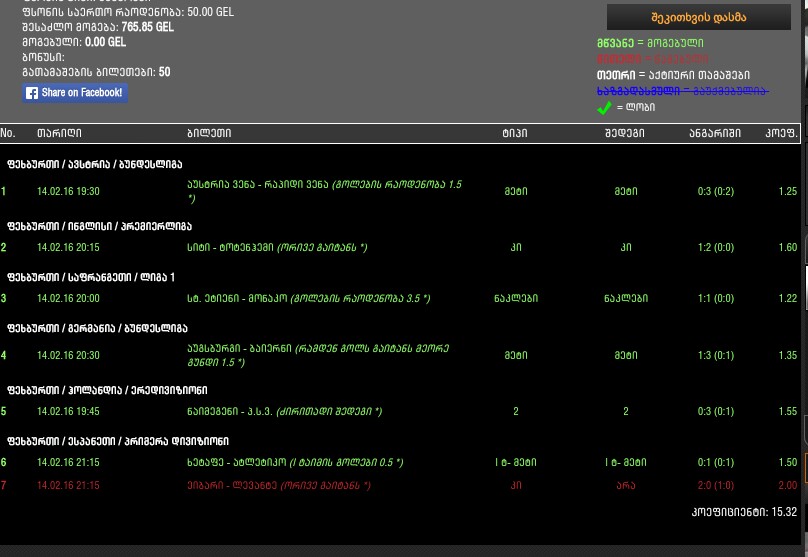Click the თარიღი column header

[59, 133]
